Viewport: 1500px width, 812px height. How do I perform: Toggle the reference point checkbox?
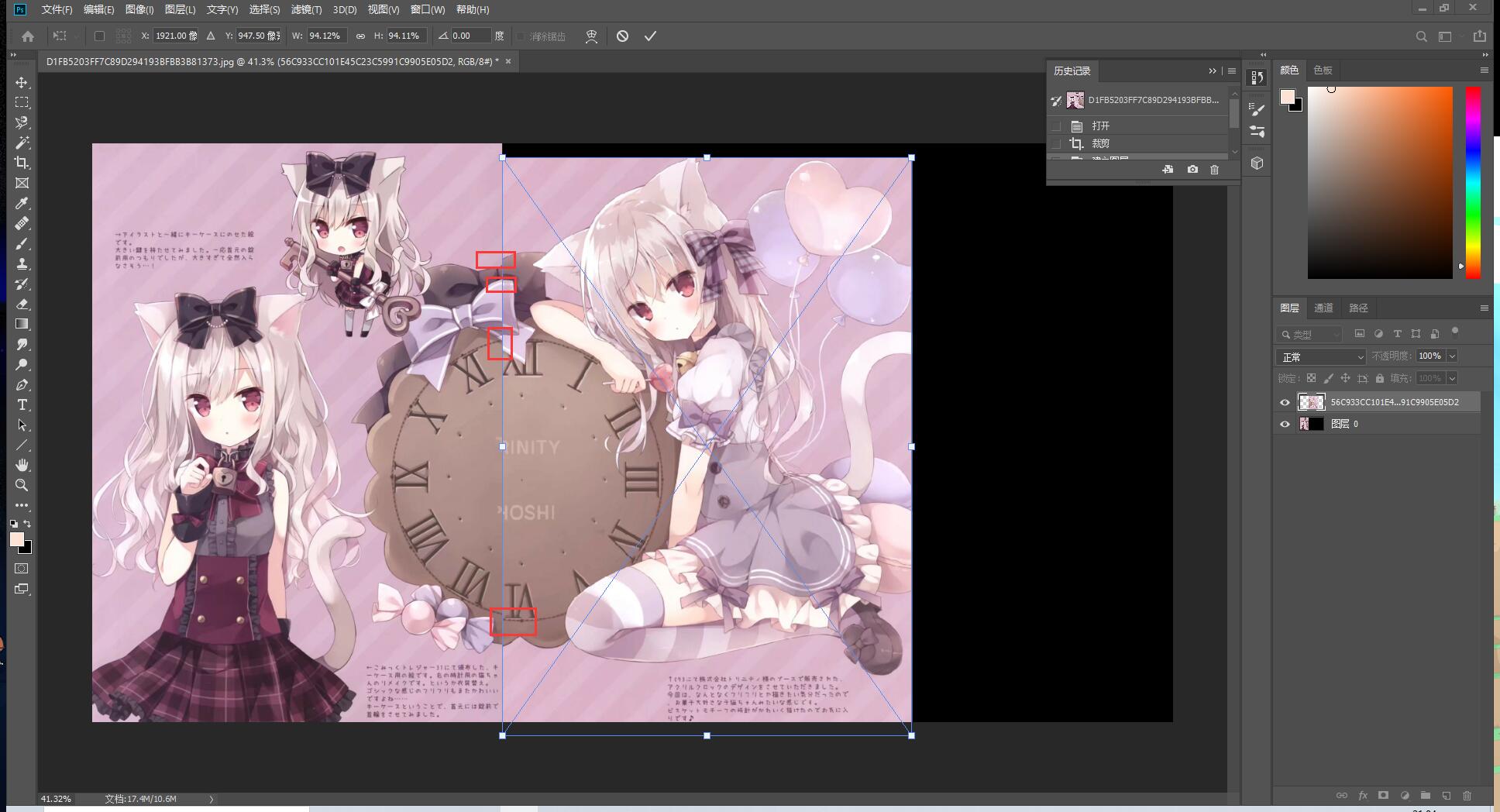click(99, 36)
